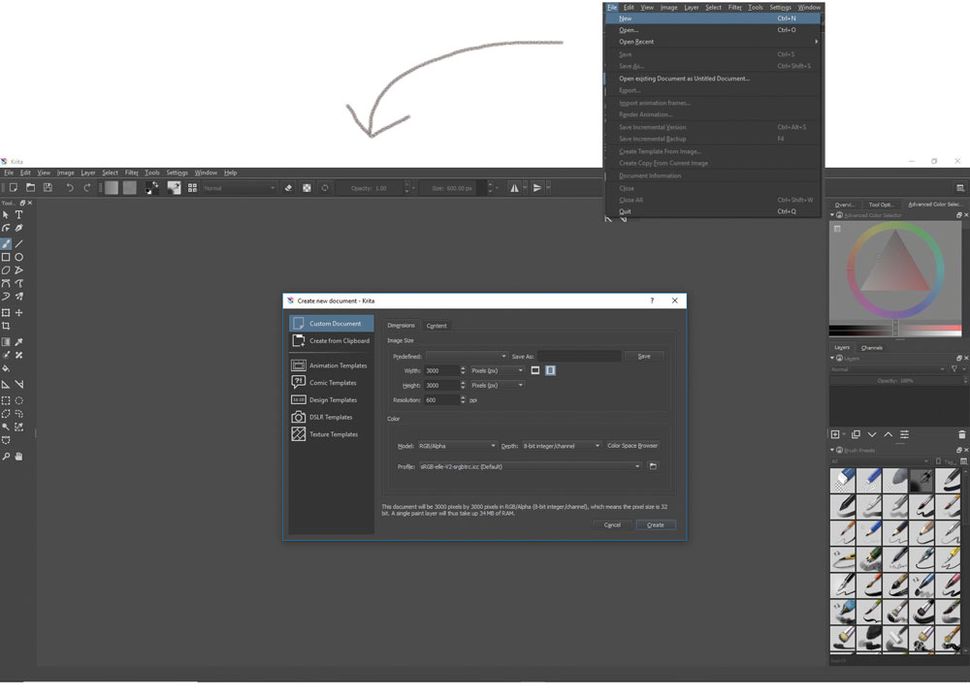Open the Zoom tool
The image size is (970, 696).
pyautogui.click(x=6, y=456)
